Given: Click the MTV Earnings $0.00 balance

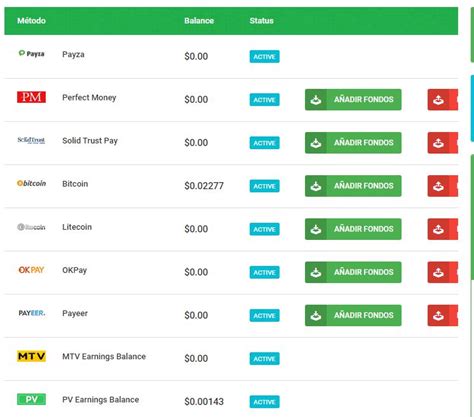Looking at the screenshot, I should point(196,359).
